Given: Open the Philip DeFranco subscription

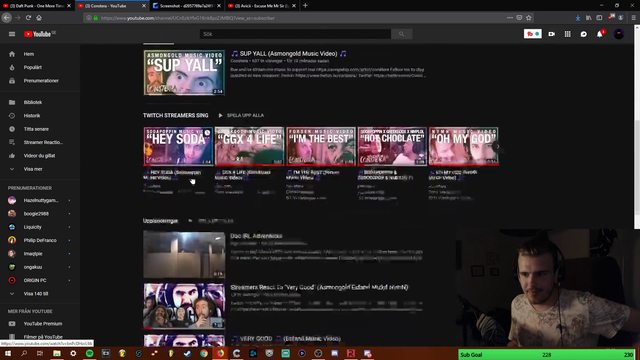Looking at the screenshot, I should 40,240.
